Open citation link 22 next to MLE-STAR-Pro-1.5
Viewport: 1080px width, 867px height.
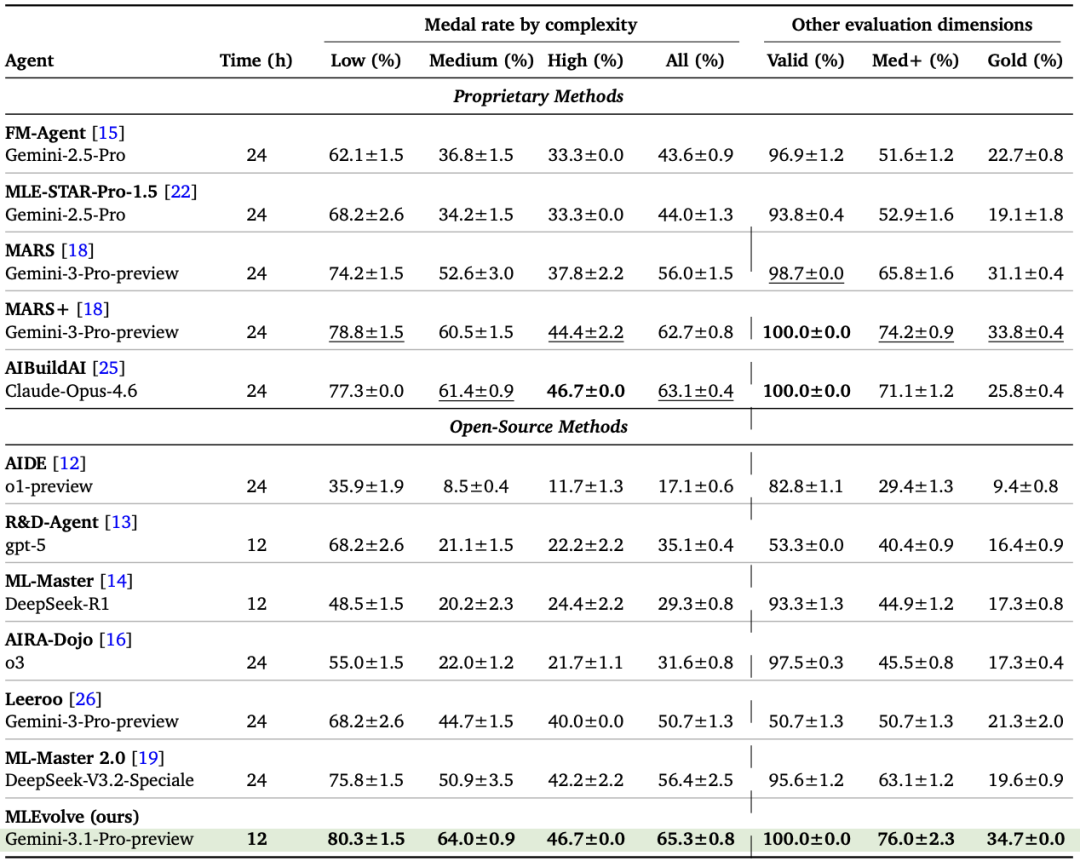(x=180, y=191)
